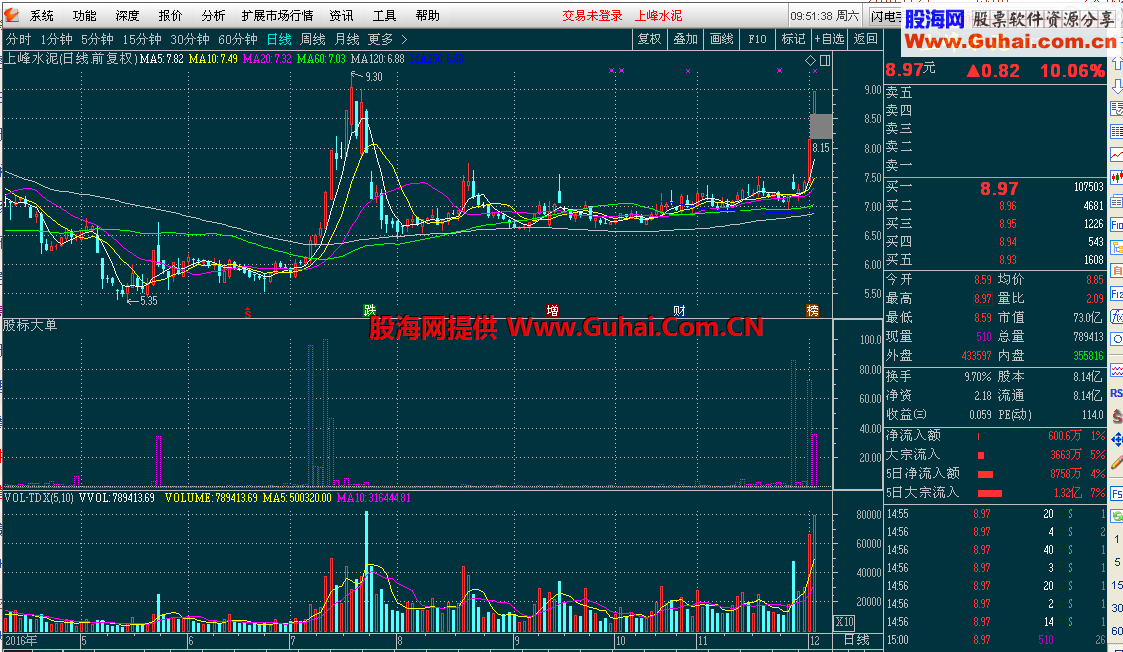
Task: Add stock via +自选 toggle
Action: point(829,39)
